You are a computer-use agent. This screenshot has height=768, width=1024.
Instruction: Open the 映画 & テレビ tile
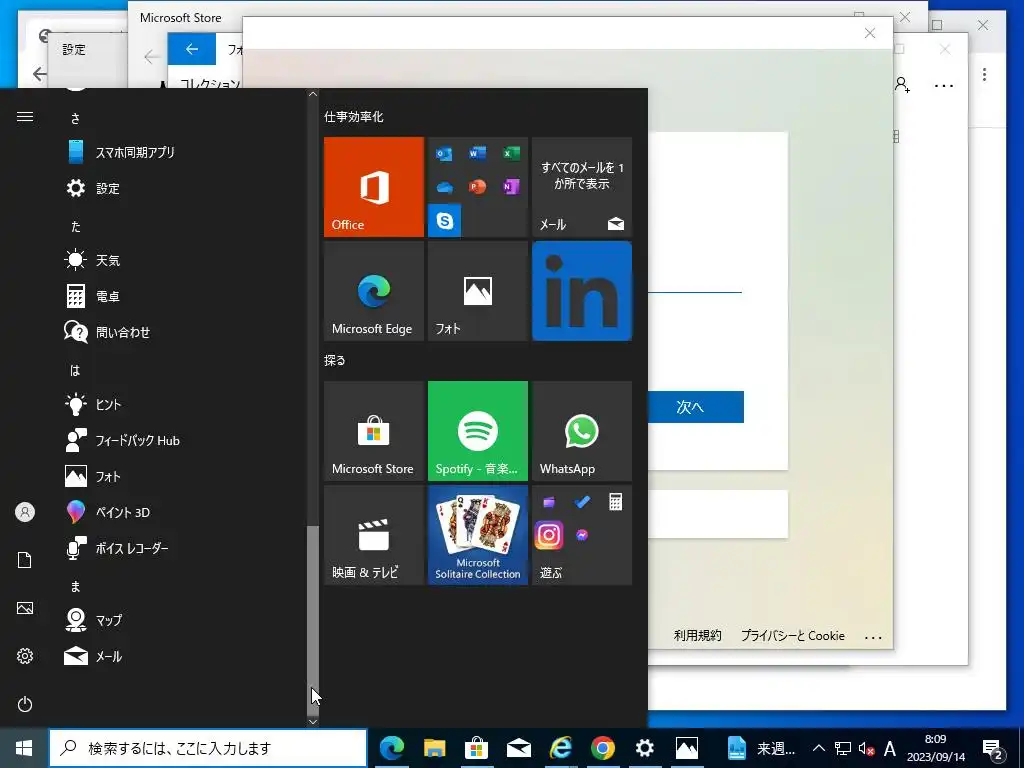(x=374, y=535)
